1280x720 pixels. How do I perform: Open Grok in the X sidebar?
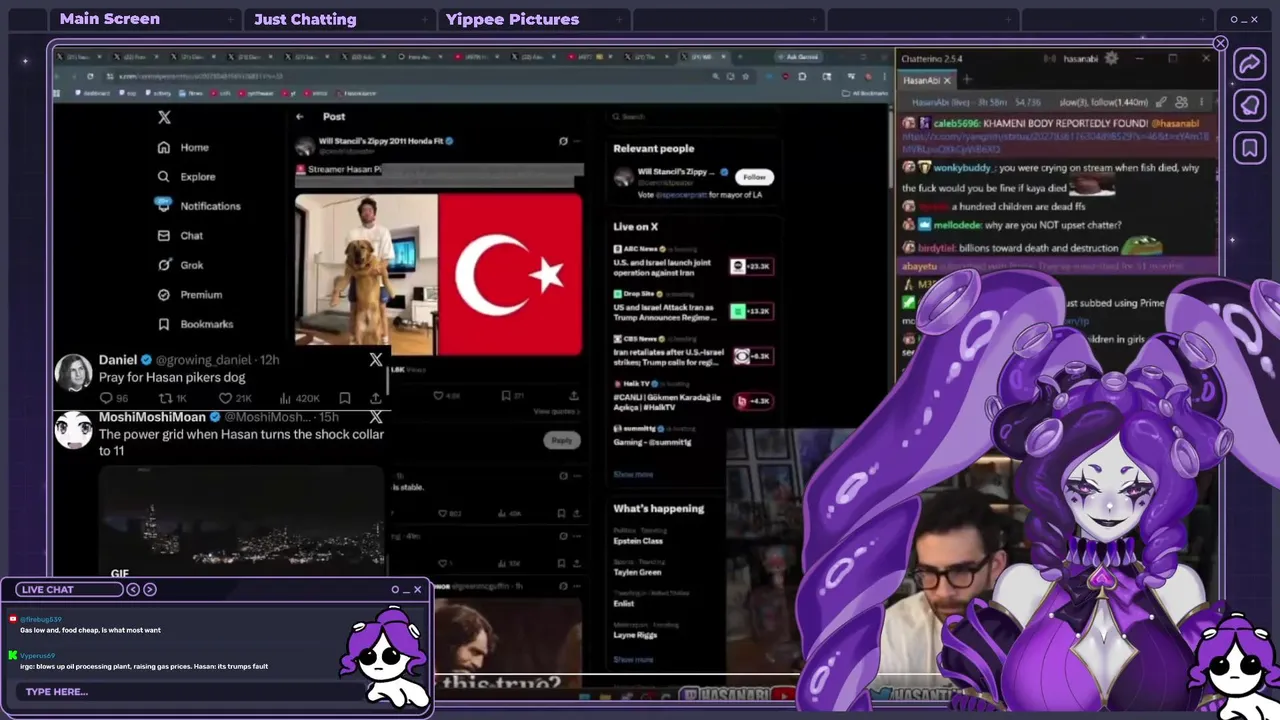(180, 264)
